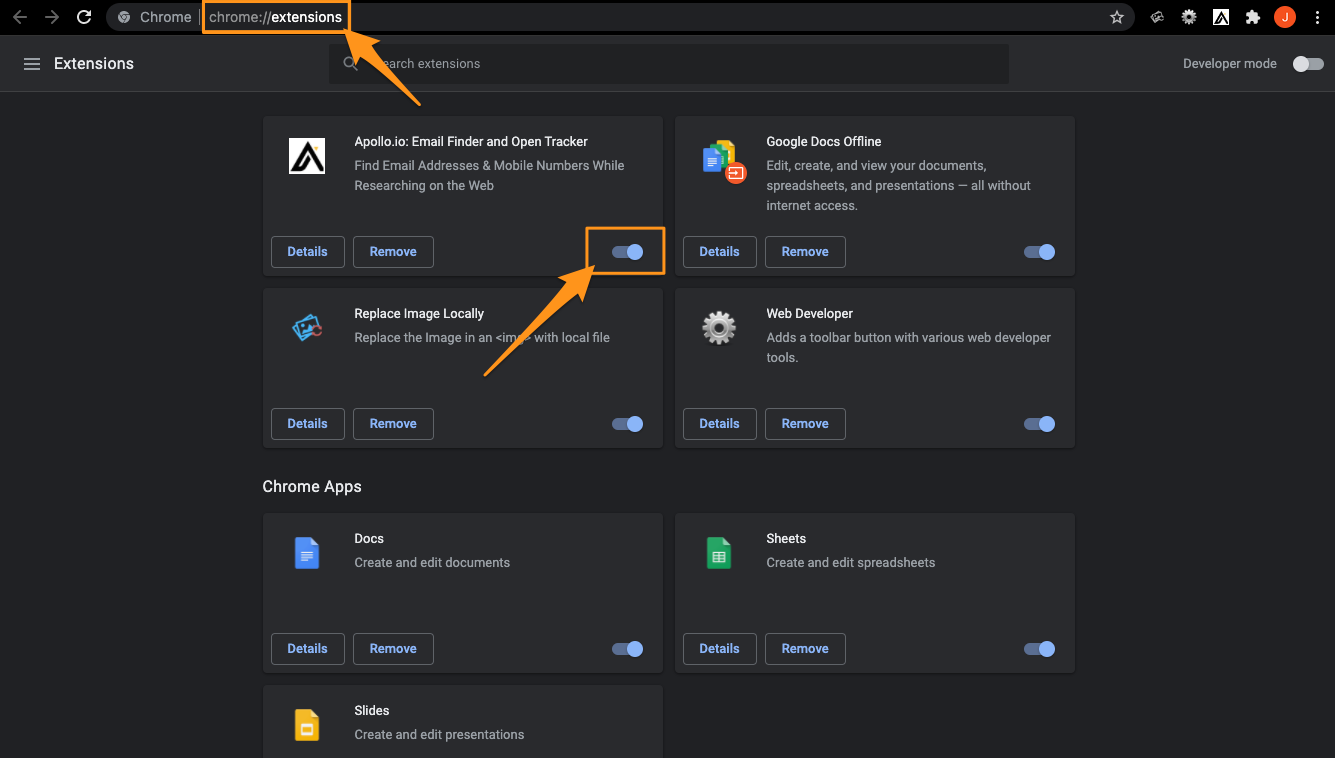The width and height of the screenshot is (1335, 758).
Task: Click 'Create and edit documents' description
Action: pyautogui.click(x=432, y=563)
